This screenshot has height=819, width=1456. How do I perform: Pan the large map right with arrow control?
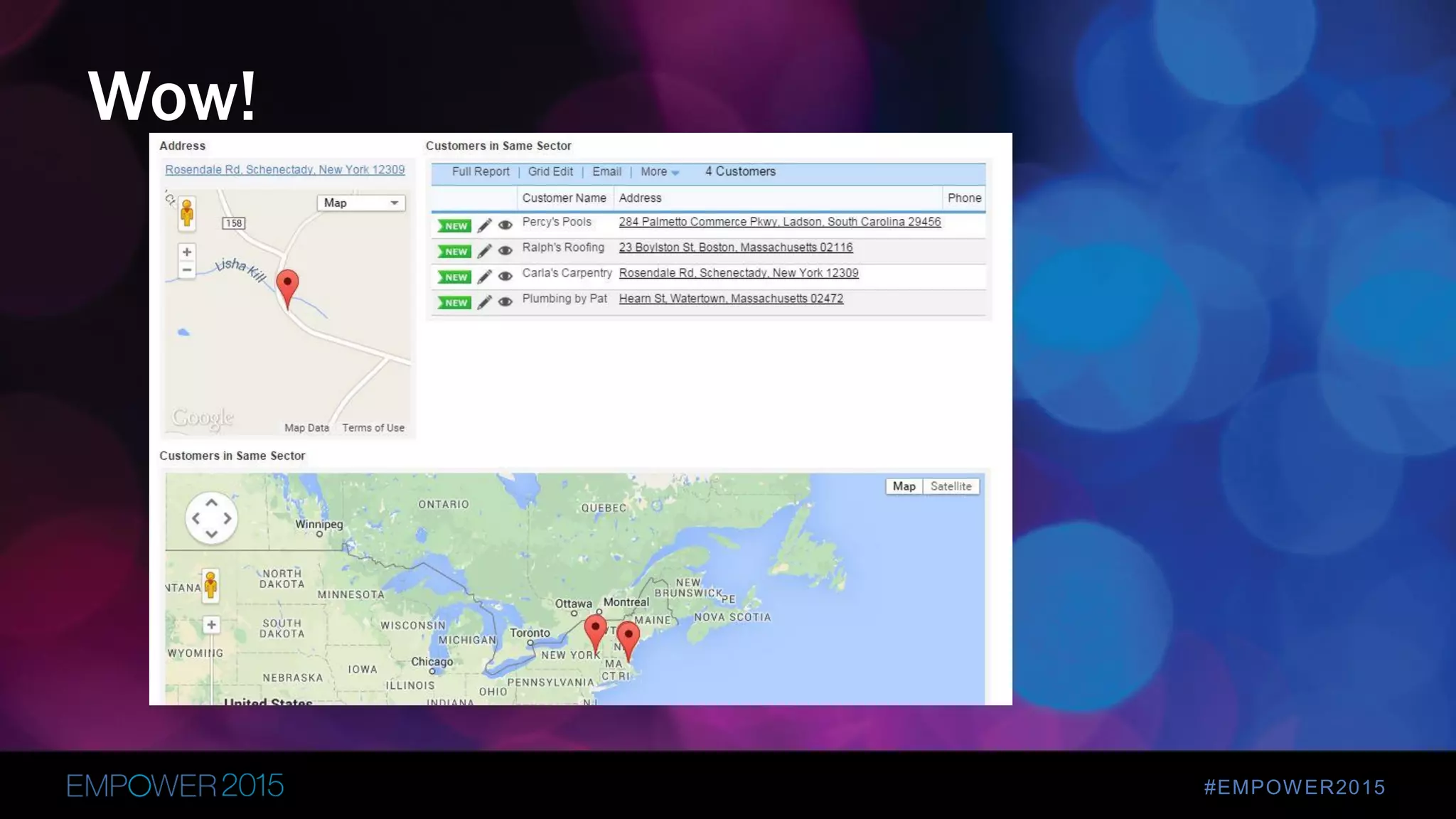227,518
